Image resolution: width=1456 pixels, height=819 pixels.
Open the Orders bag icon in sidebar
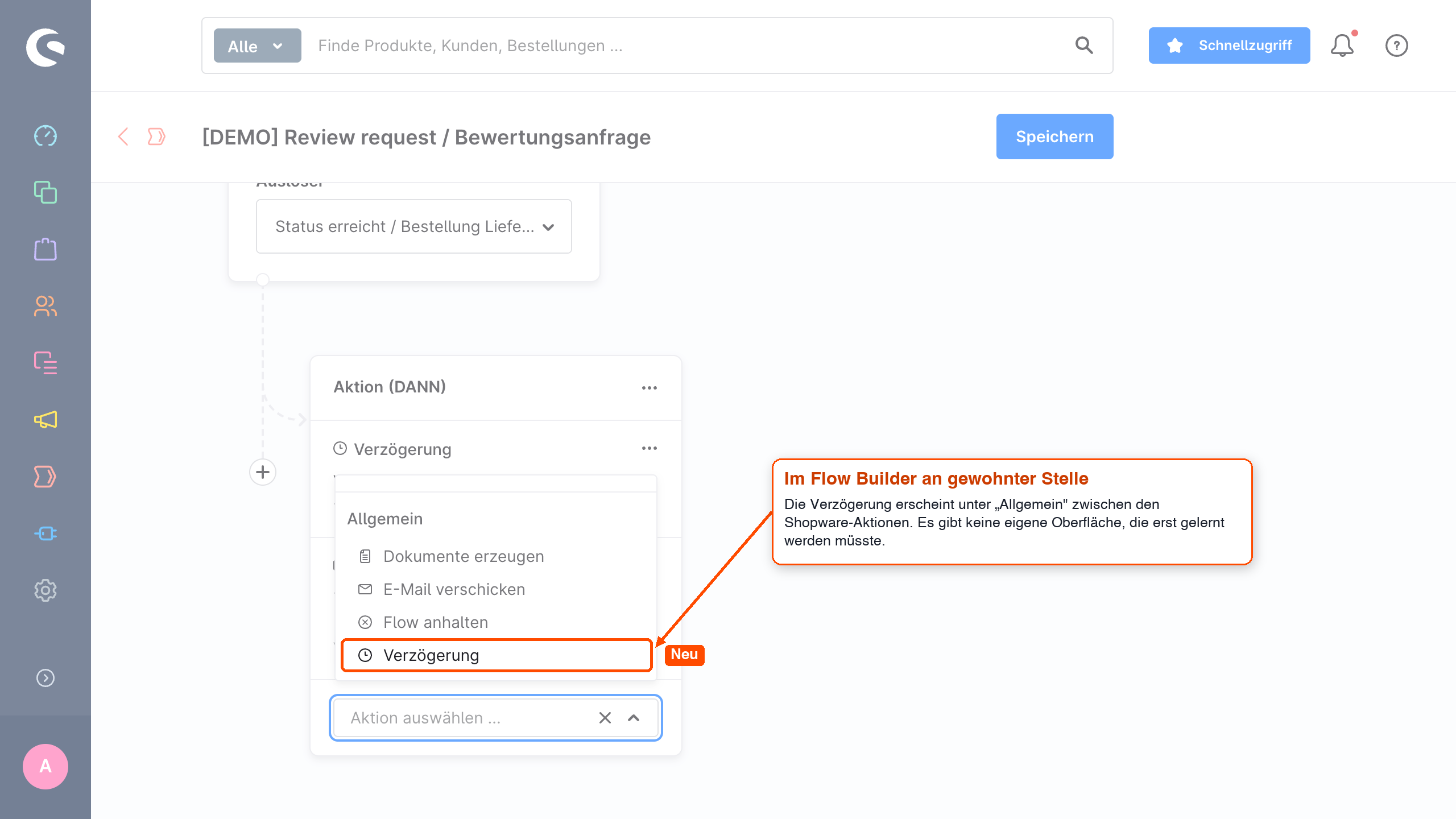click(x=45, y=249)
